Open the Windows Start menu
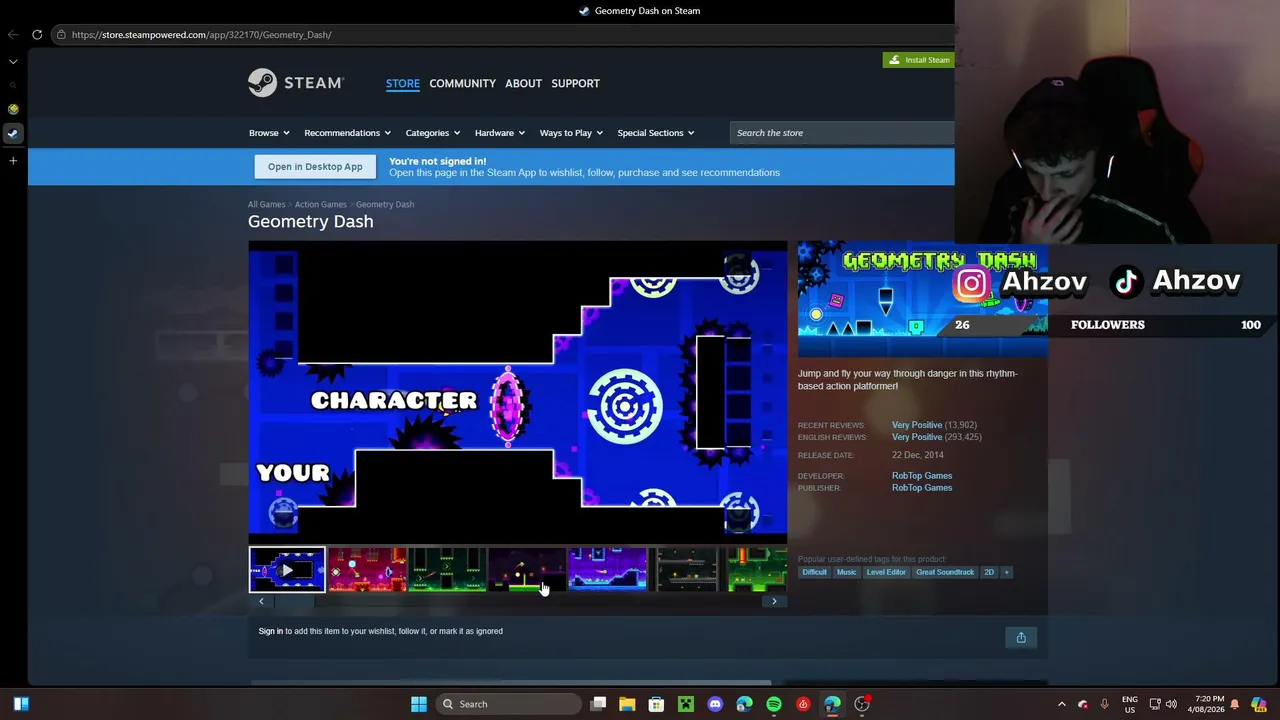The image size is (1280, 720). click(x=419, y=704)
